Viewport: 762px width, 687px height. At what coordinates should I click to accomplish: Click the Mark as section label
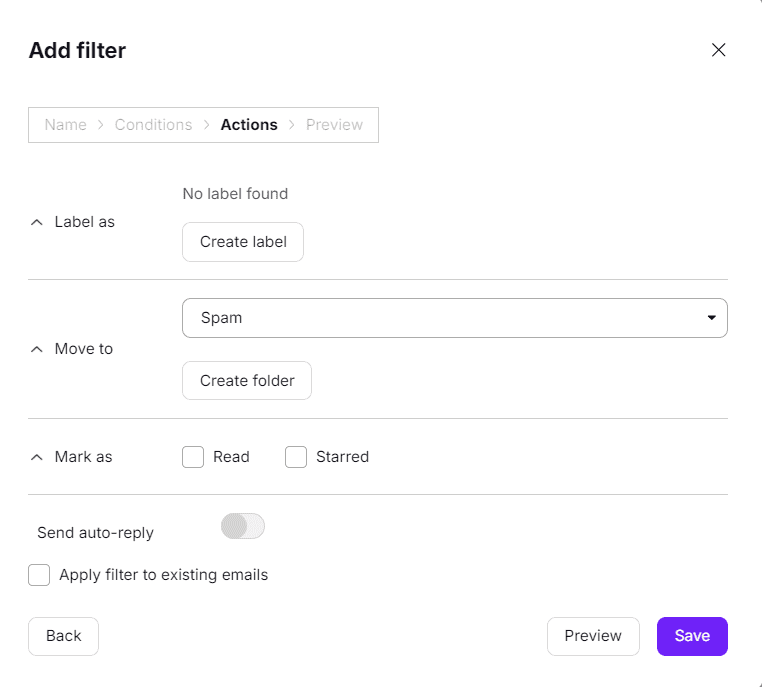(x=83, y=457)
